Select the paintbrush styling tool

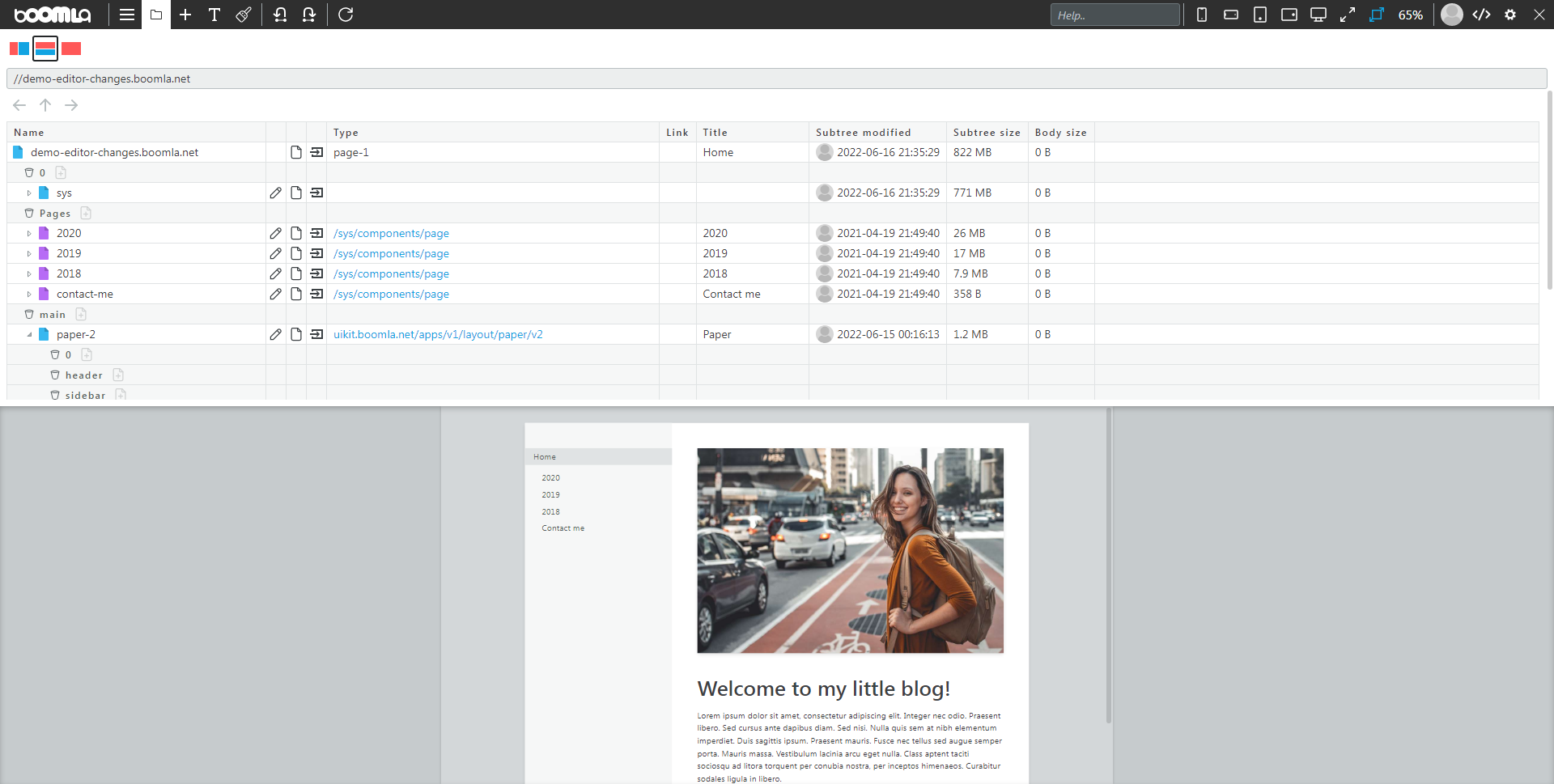pos(243,15)
